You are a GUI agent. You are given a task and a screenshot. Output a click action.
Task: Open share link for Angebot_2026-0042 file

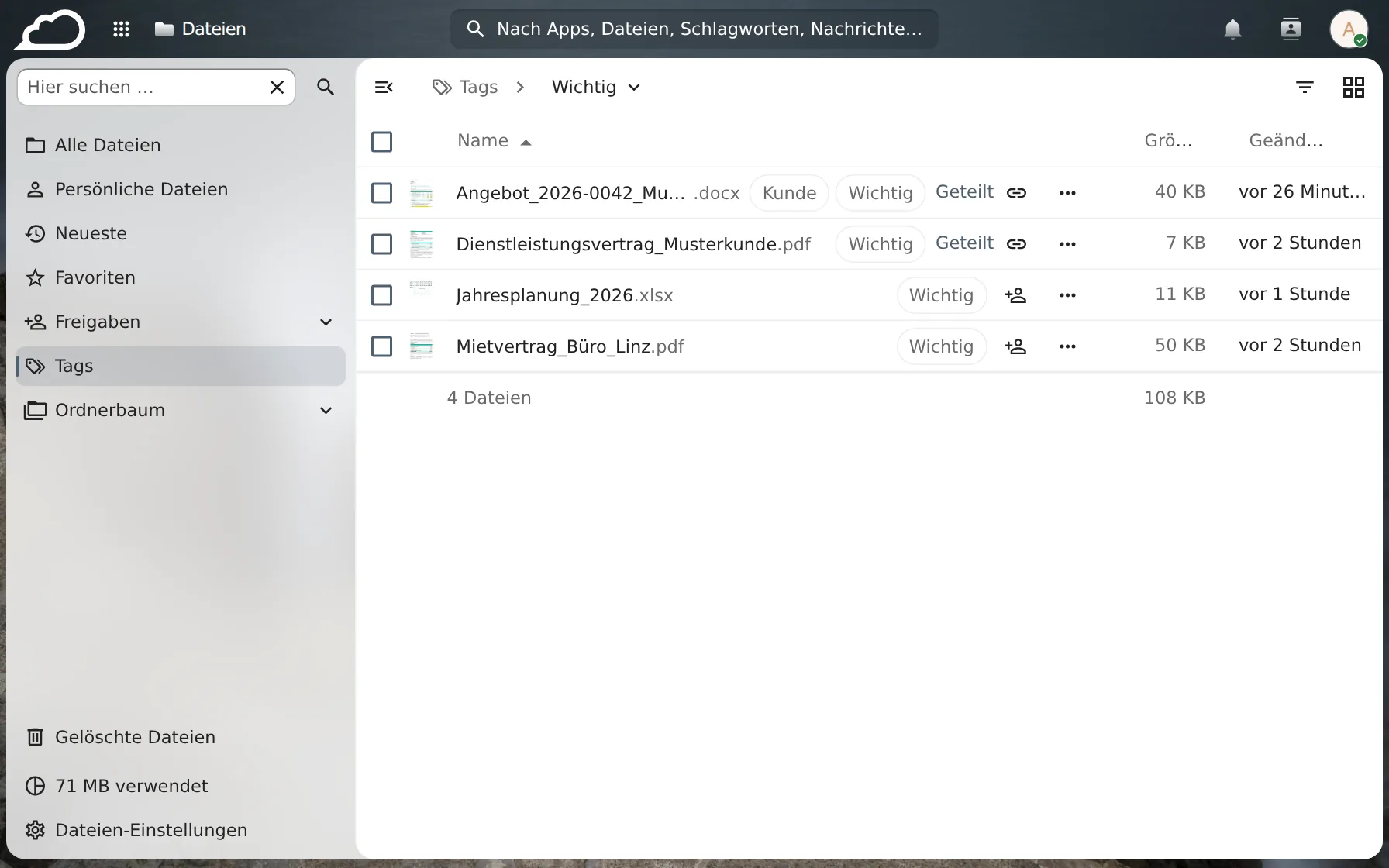pyautogui.click(x=1016, y=193)
